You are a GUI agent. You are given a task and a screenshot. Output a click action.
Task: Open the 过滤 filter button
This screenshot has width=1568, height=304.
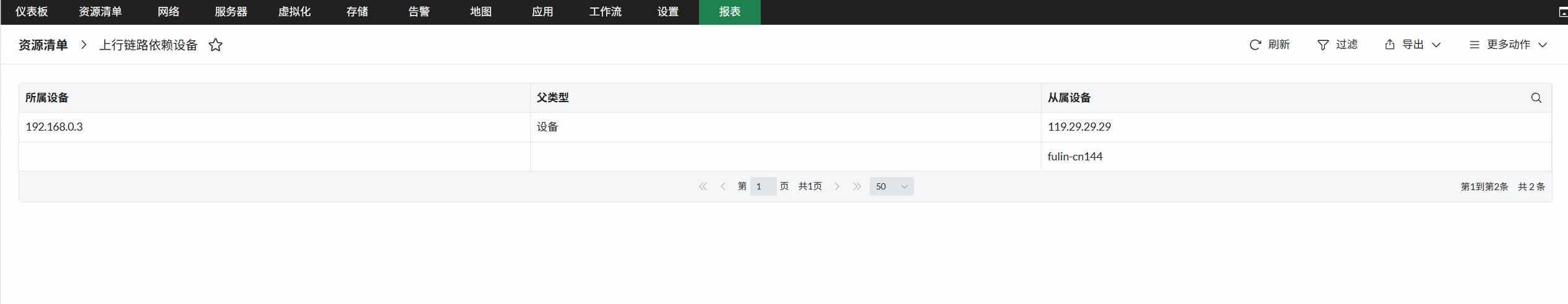tap(1337, 45)
